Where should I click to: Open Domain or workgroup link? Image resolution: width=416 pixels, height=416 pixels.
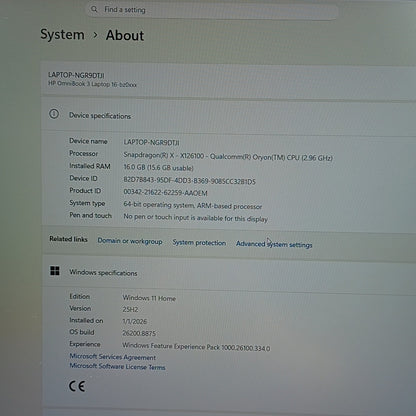point(130,241)
